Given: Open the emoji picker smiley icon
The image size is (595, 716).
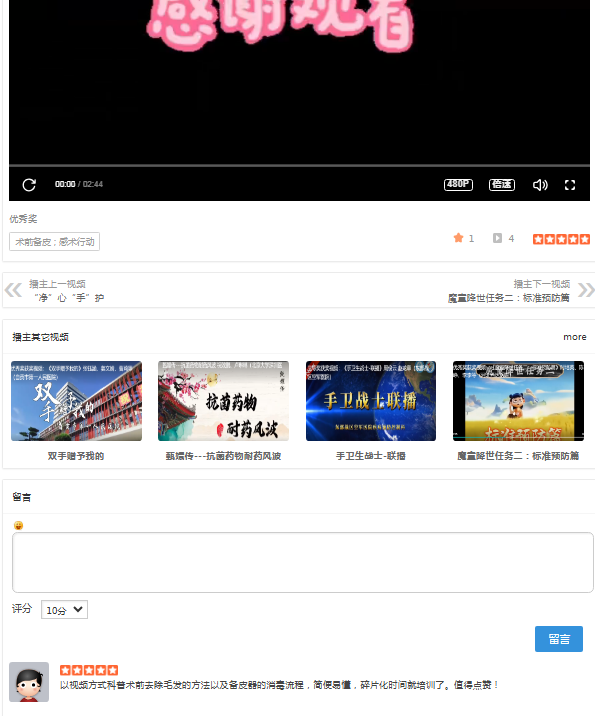Looking at the screenshot, I should click(x=18, y=525).
